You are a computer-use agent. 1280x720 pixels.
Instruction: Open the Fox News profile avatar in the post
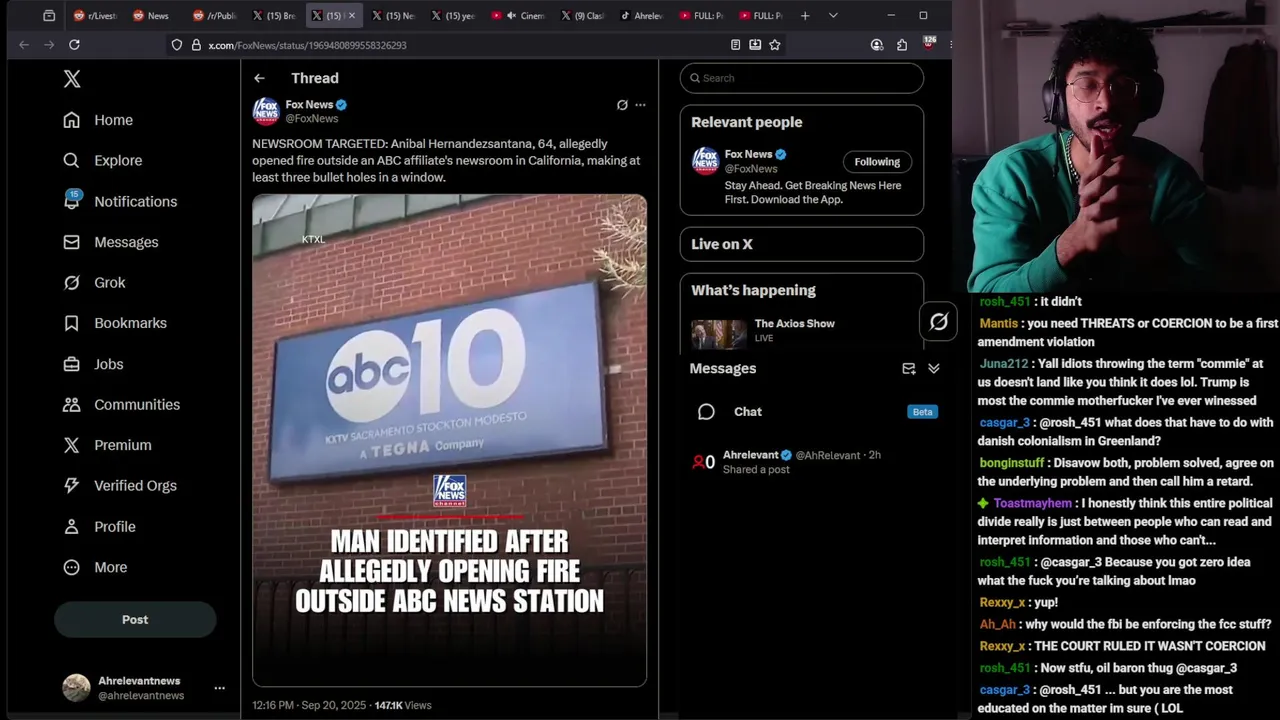point(265,111)
